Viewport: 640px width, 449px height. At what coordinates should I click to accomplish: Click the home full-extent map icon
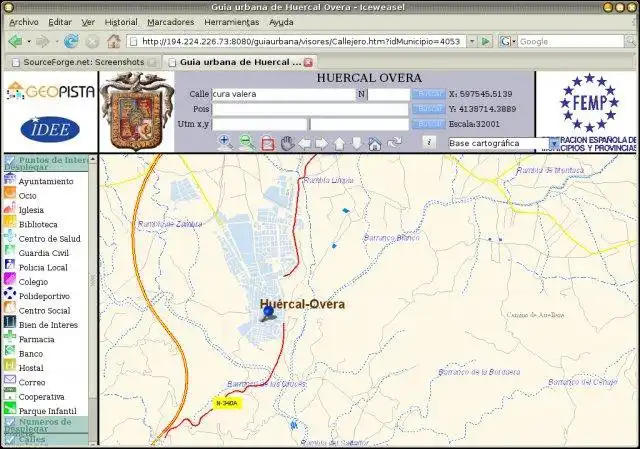[x=375, y=144]
